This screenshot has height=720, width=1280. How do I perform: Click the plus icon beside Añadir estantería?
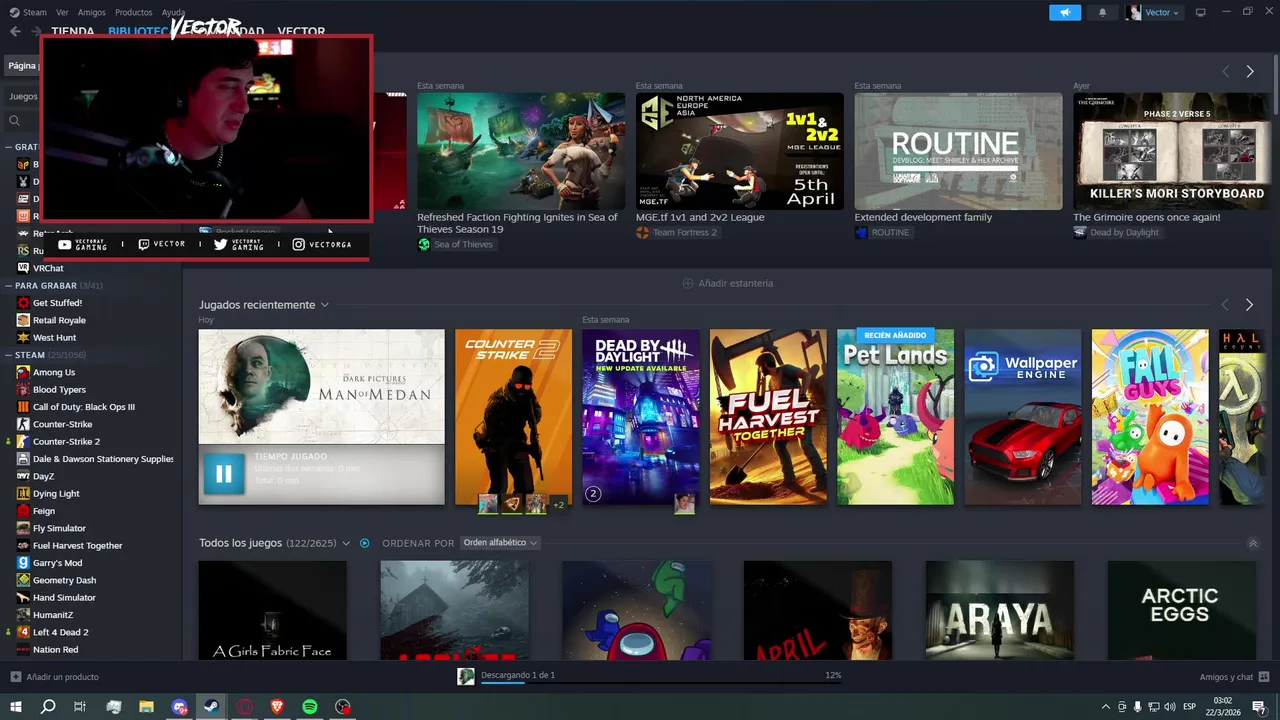point(688,283)
